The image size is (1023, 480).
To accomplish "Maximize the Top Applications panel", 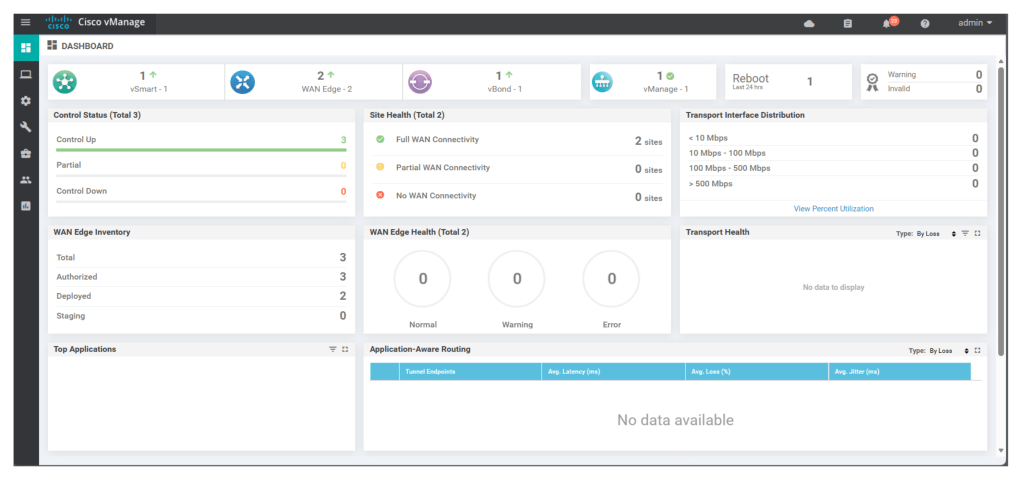I will (x=345, y=350).
